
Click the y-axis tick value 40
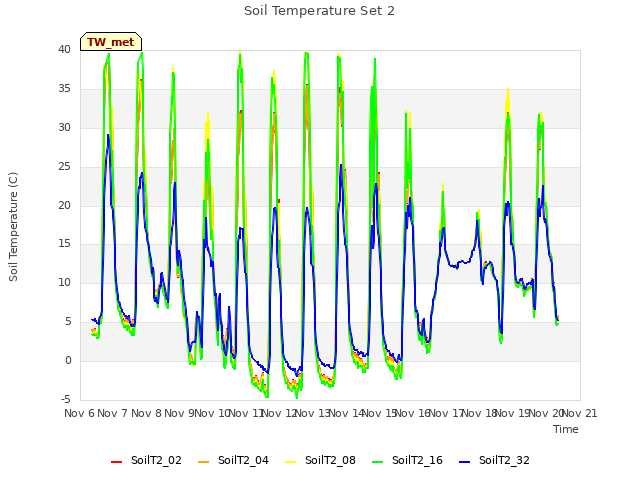click(64, 49)
